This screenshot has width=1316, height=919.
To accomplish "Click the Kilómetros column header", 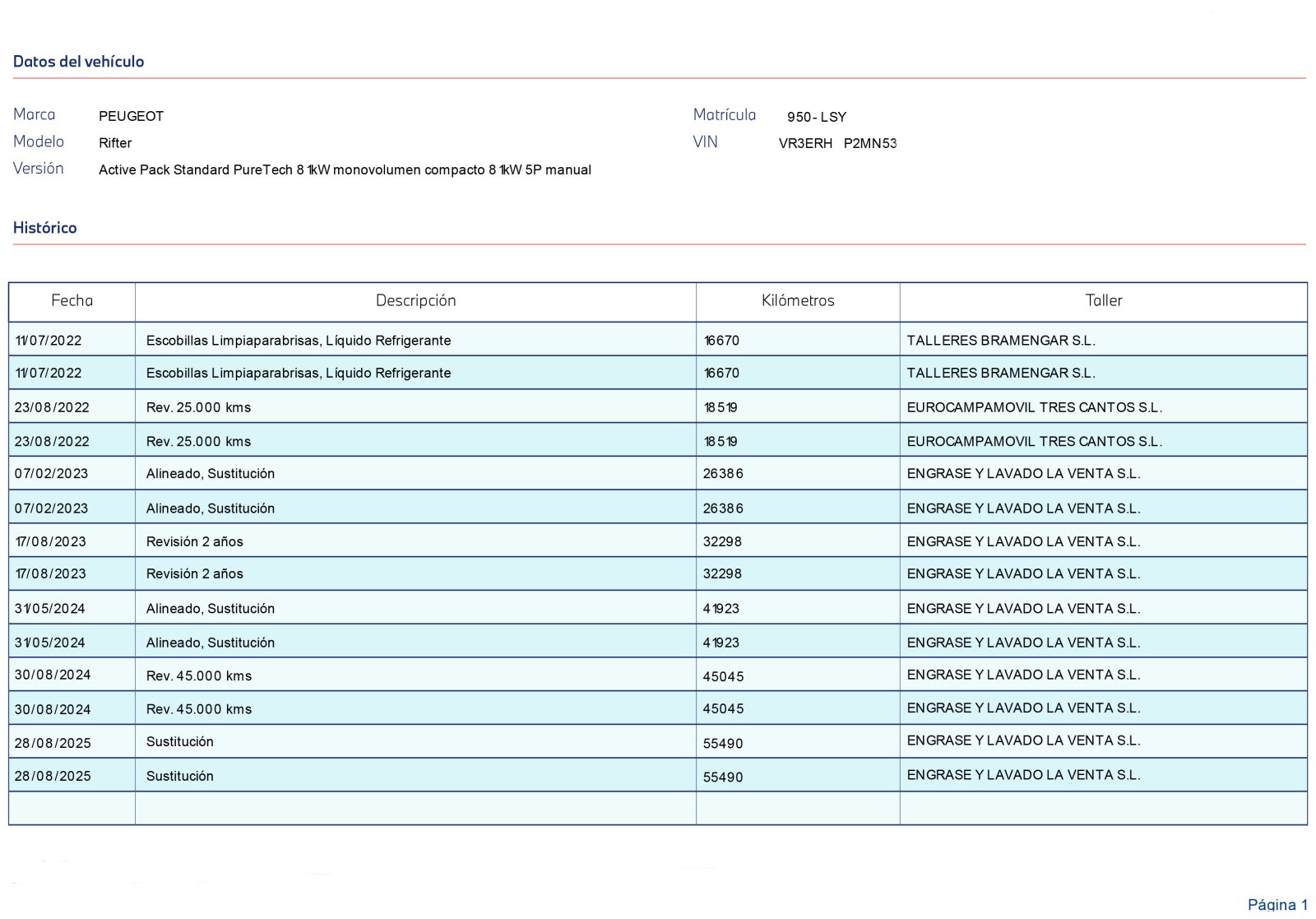I will pos(797,301).
